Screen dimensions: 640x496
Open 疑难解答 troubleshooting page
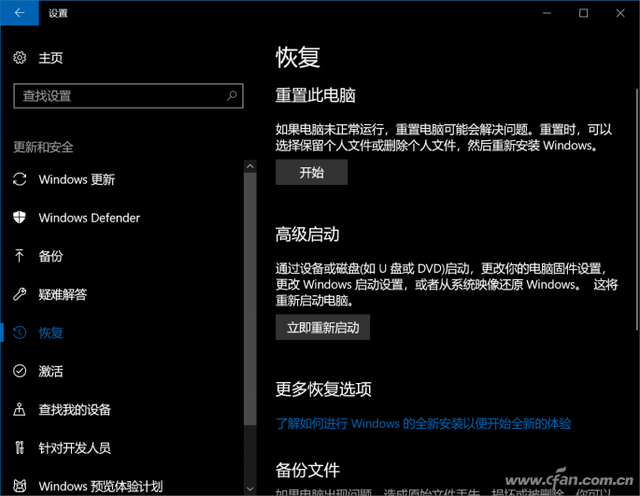point(62,294)
